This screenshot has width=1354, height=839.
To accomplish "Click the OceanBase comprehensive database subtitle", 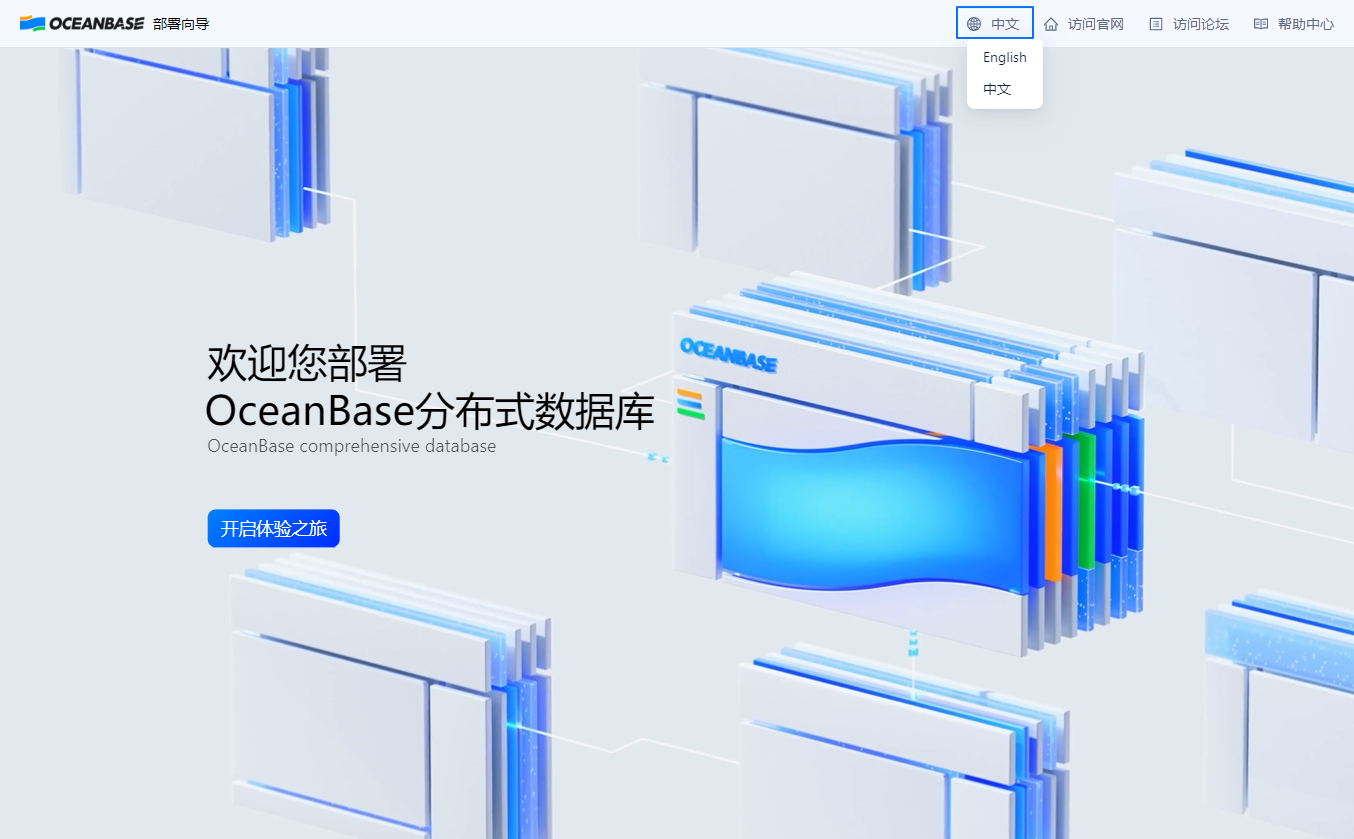I will point(350,446).
